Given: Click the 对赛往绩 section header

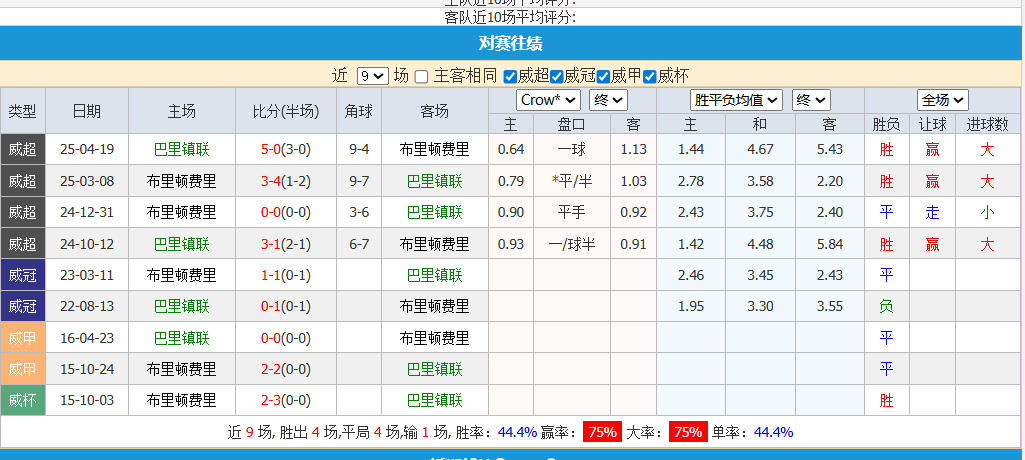Looking at the screenshot, I should [511, 44].
